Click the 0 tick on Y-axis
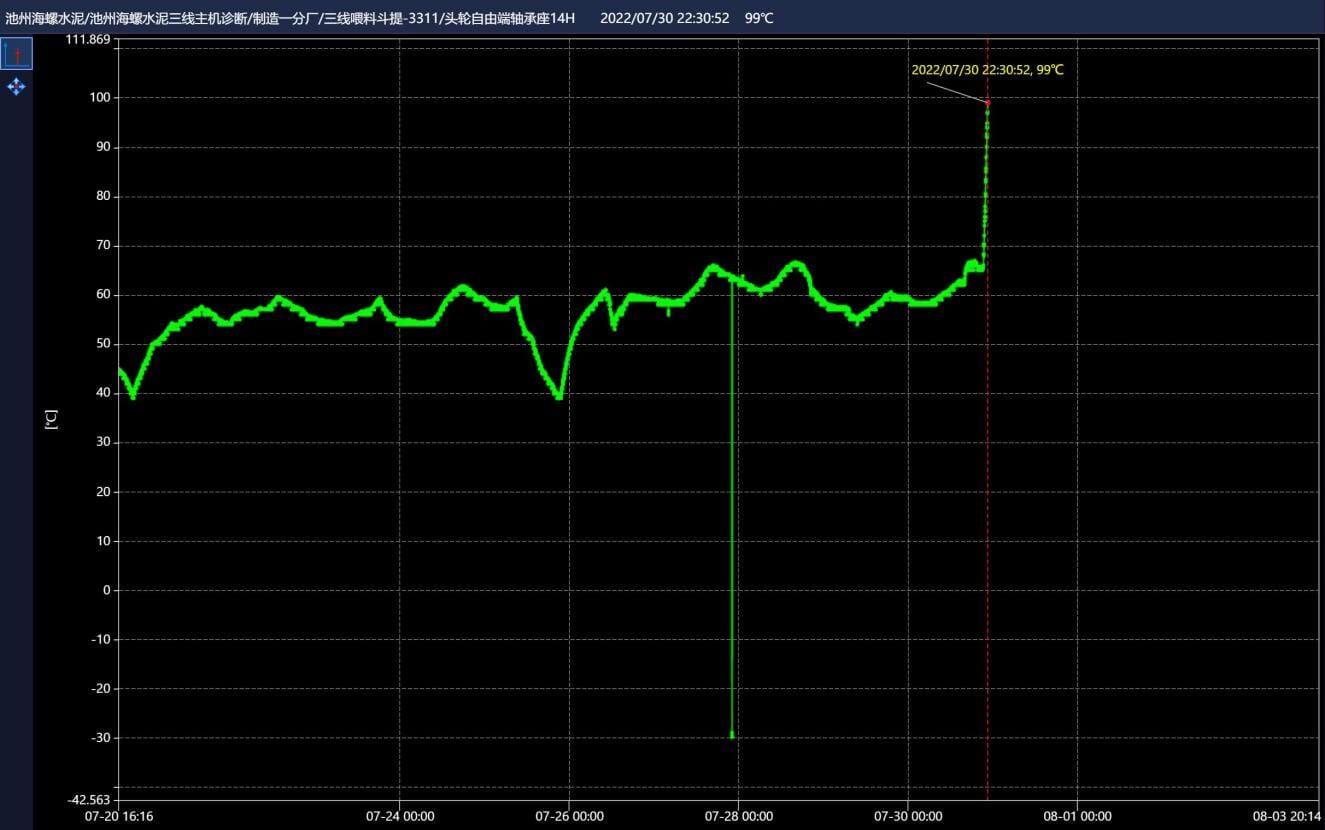The width and height of the screenshot is (1325, 830). tap(105, 590)
